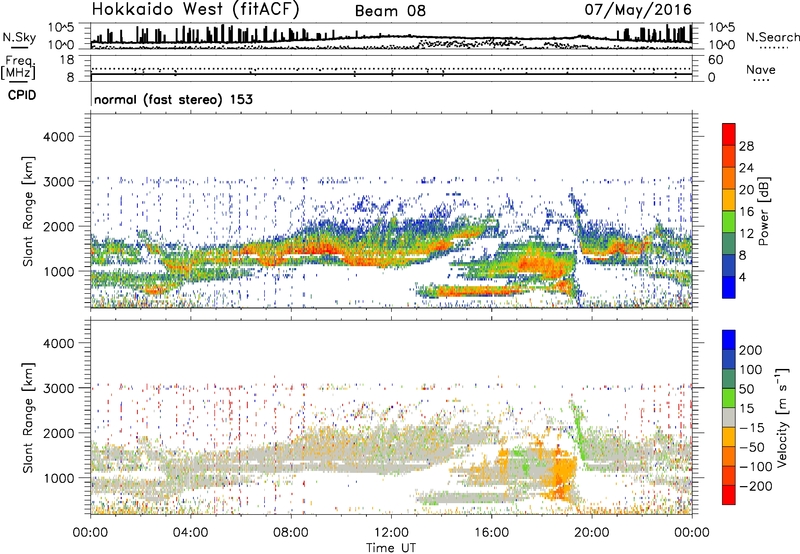
Task: Click the "Freq. [MHz]" axis label
Action: point(19,67)
